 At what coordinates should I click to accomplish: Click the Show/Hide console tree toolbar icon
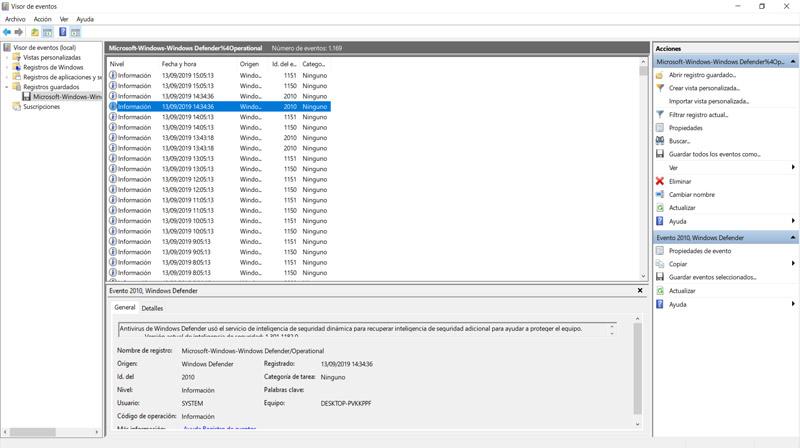tap(47, 32)
